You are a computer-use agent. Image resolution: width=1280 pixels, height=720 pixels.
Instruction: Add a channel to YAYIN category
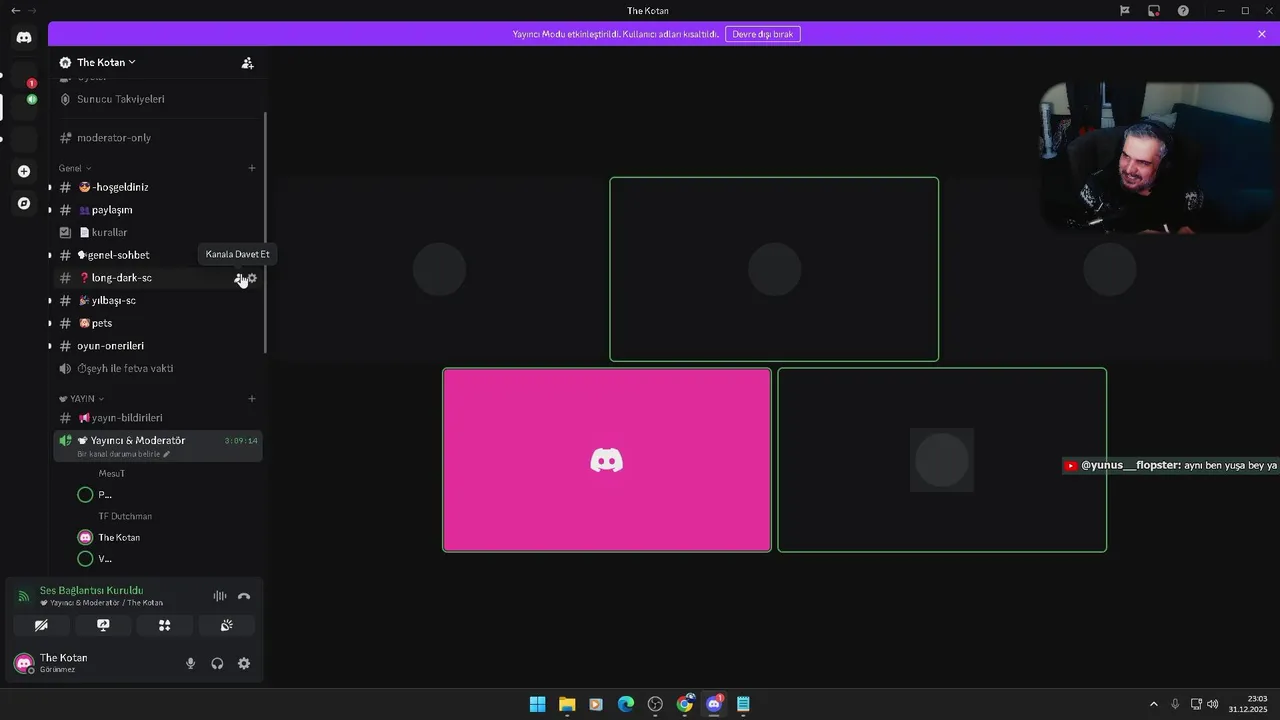click(252, 399)
